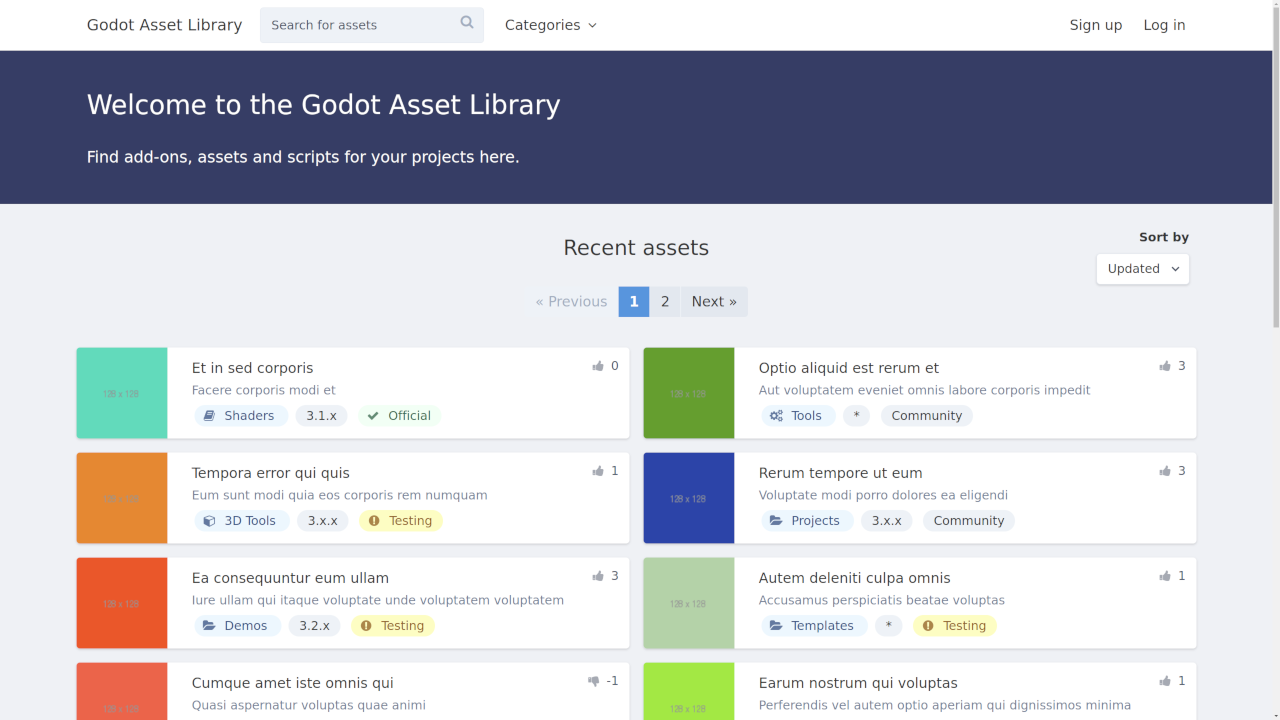1280x720 pixels.
Task: Click the Sign up link
Action: (1096, 25)
